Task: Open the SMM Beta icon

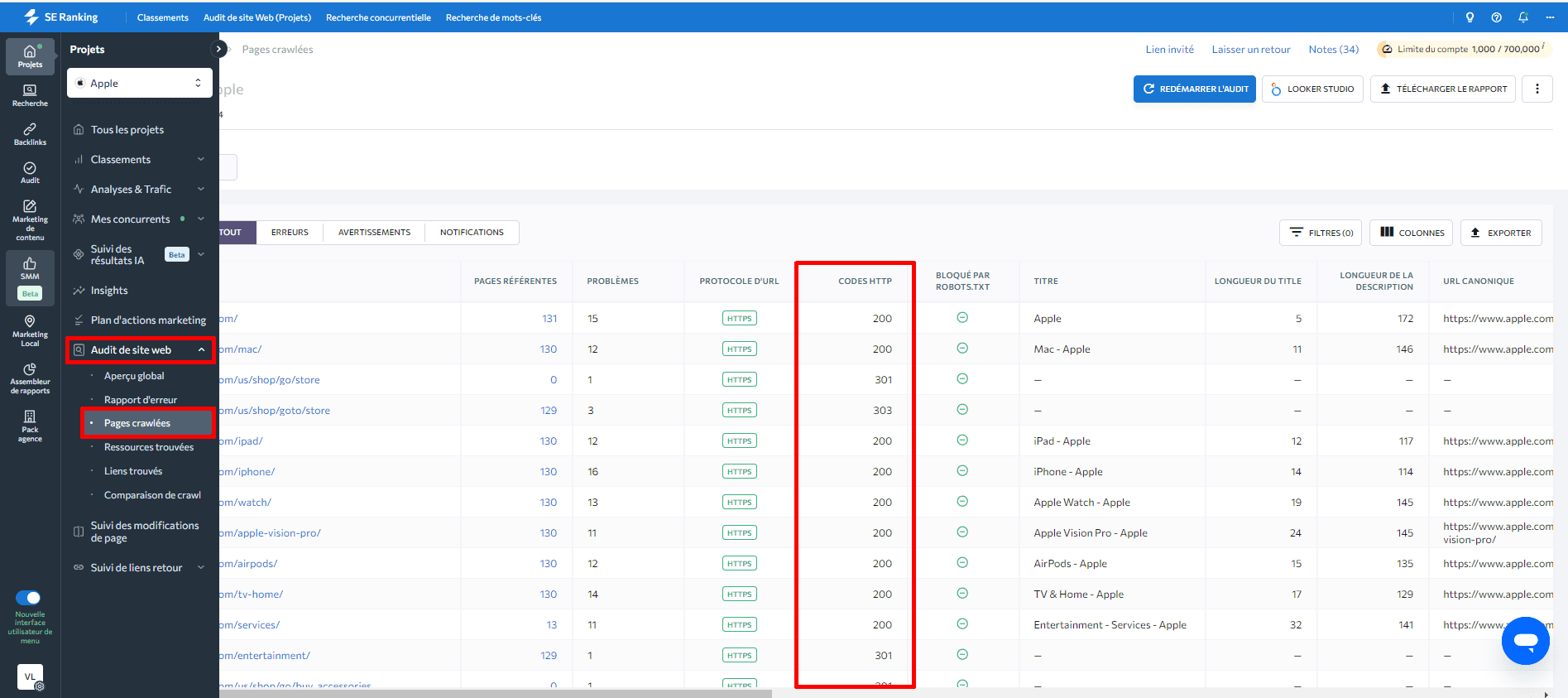Action: [x=30, y=277]
